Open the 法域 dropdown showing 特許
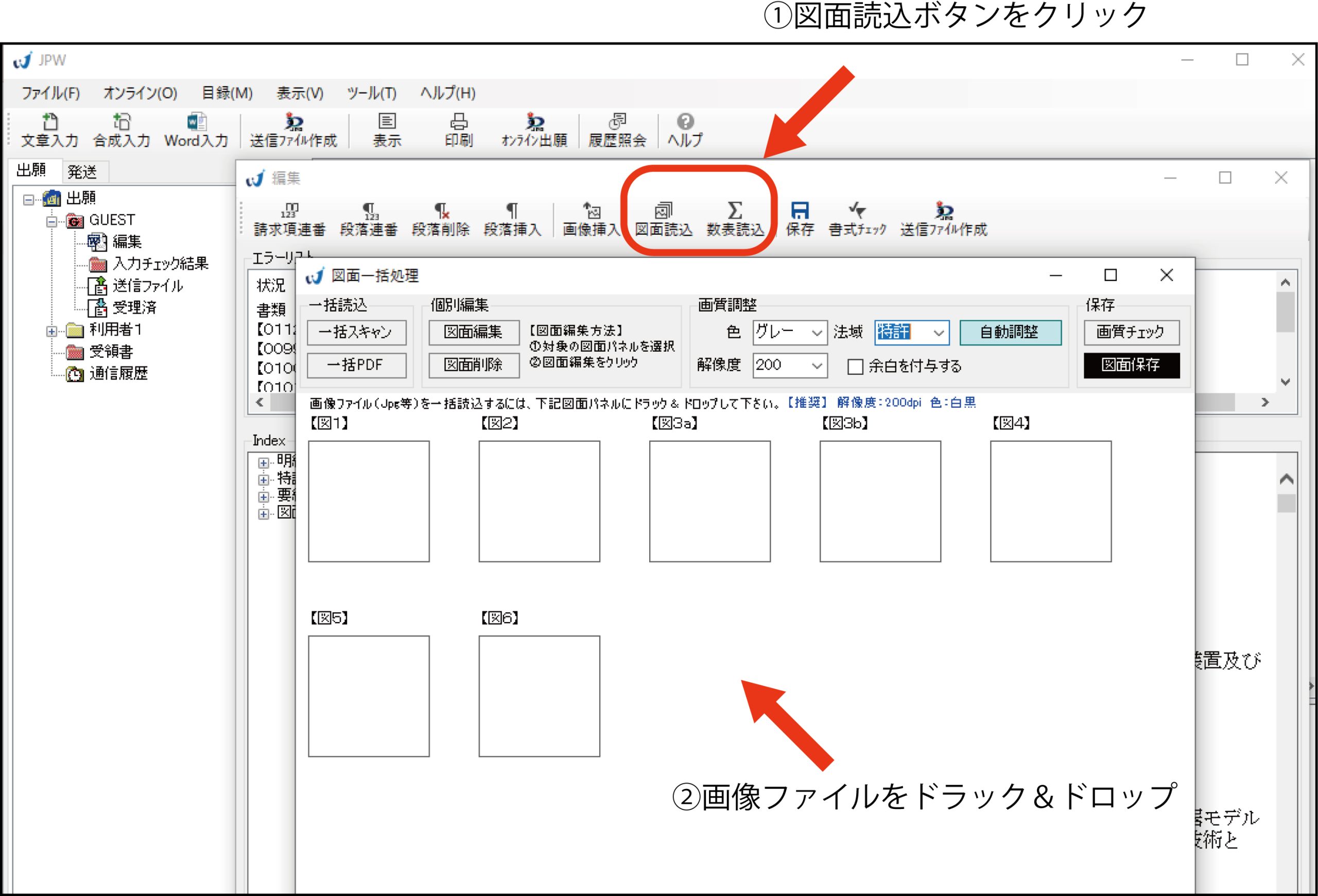1318x896 pixels. click(939, 333)
